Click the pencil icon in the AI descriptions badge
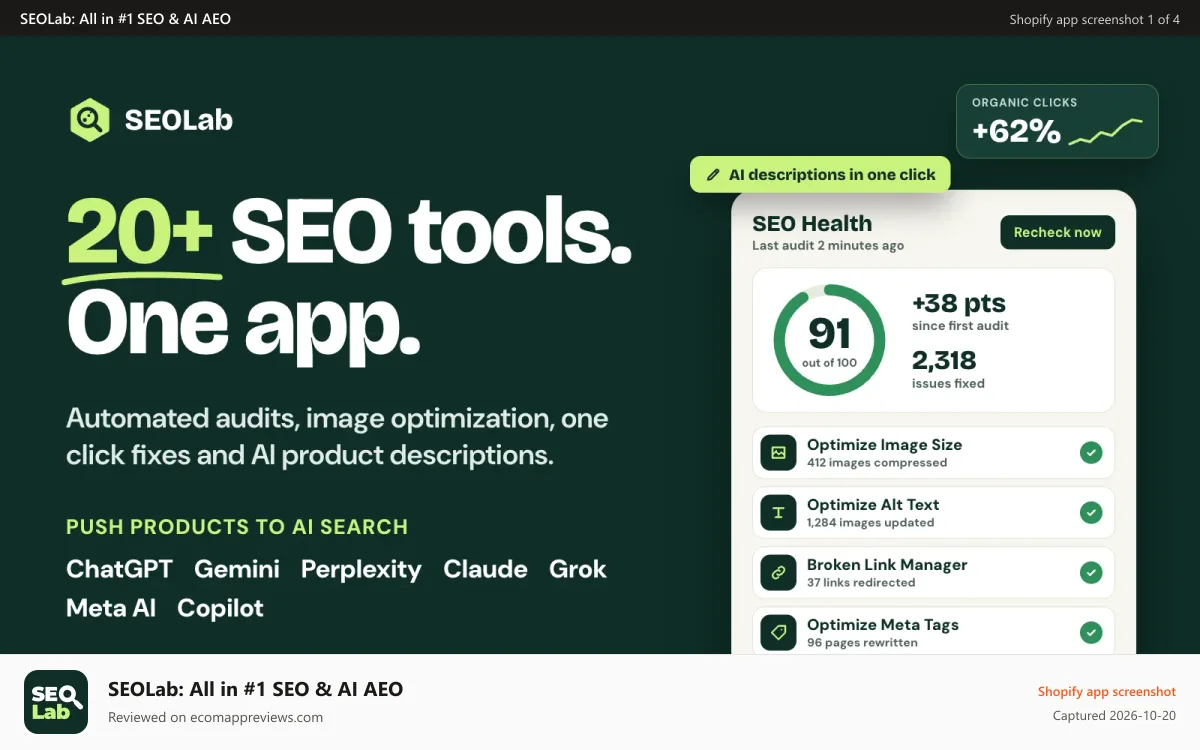The height and width of the screenshot is (750, 1200). point(713,175)
